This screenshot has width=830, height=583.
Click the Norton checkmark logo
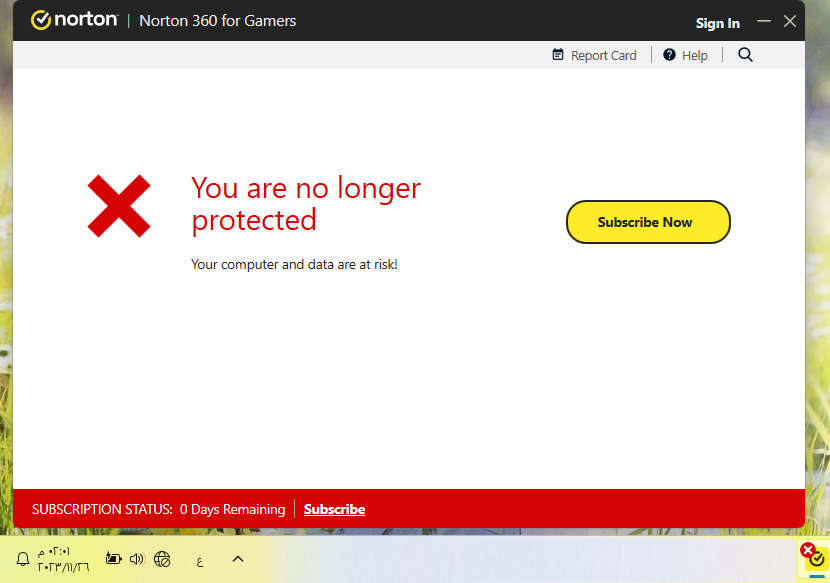[x=41, y=20]
